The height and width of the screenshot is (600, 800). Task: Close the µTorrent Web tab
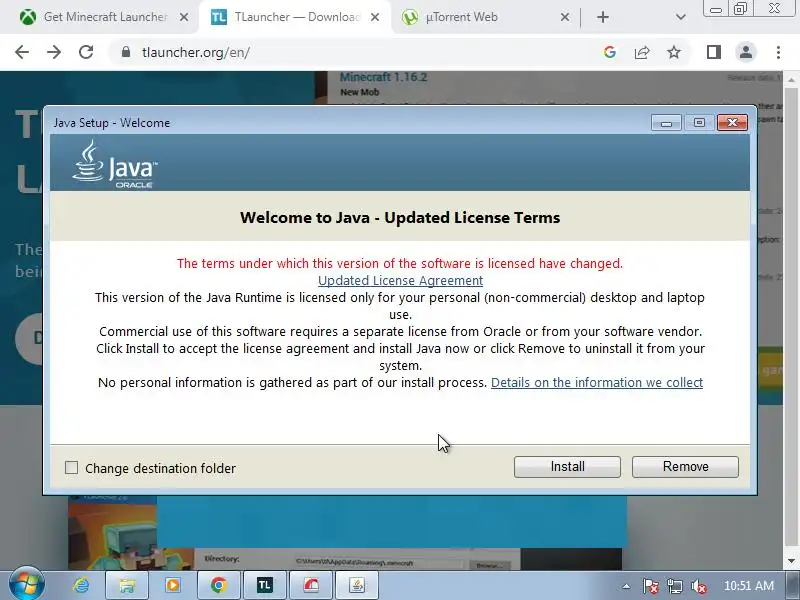(565, 17)
